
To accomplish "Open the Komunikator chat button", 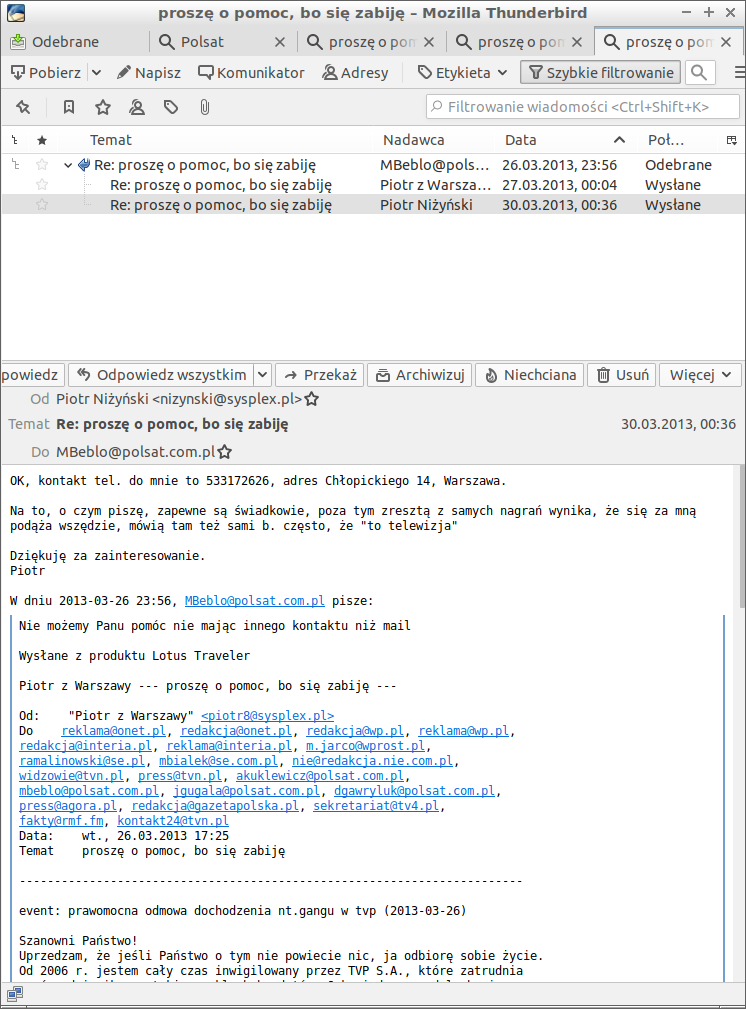I will [251, 73].
